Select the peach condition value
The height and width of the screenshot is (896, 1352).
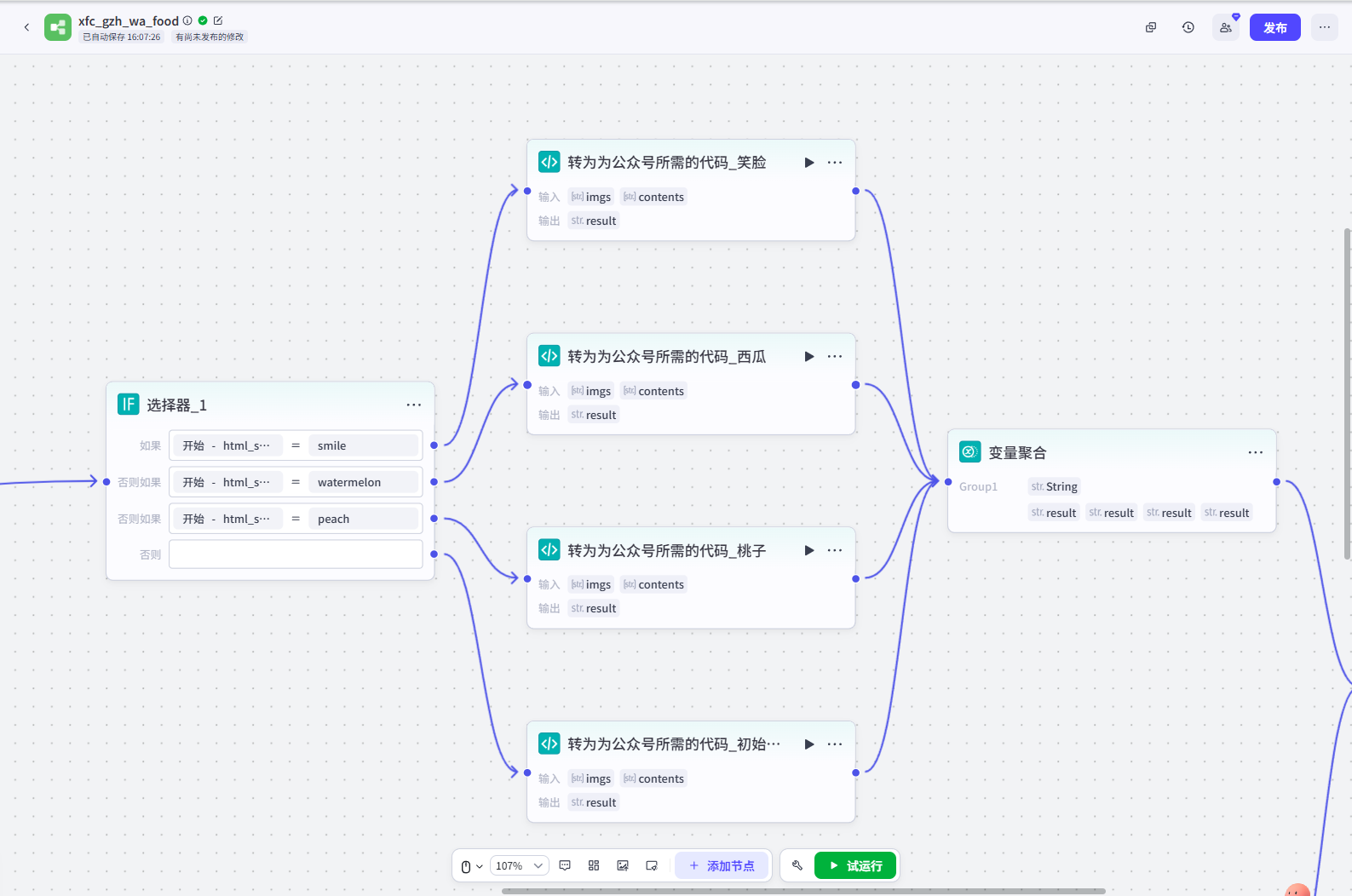click(364, 519)
